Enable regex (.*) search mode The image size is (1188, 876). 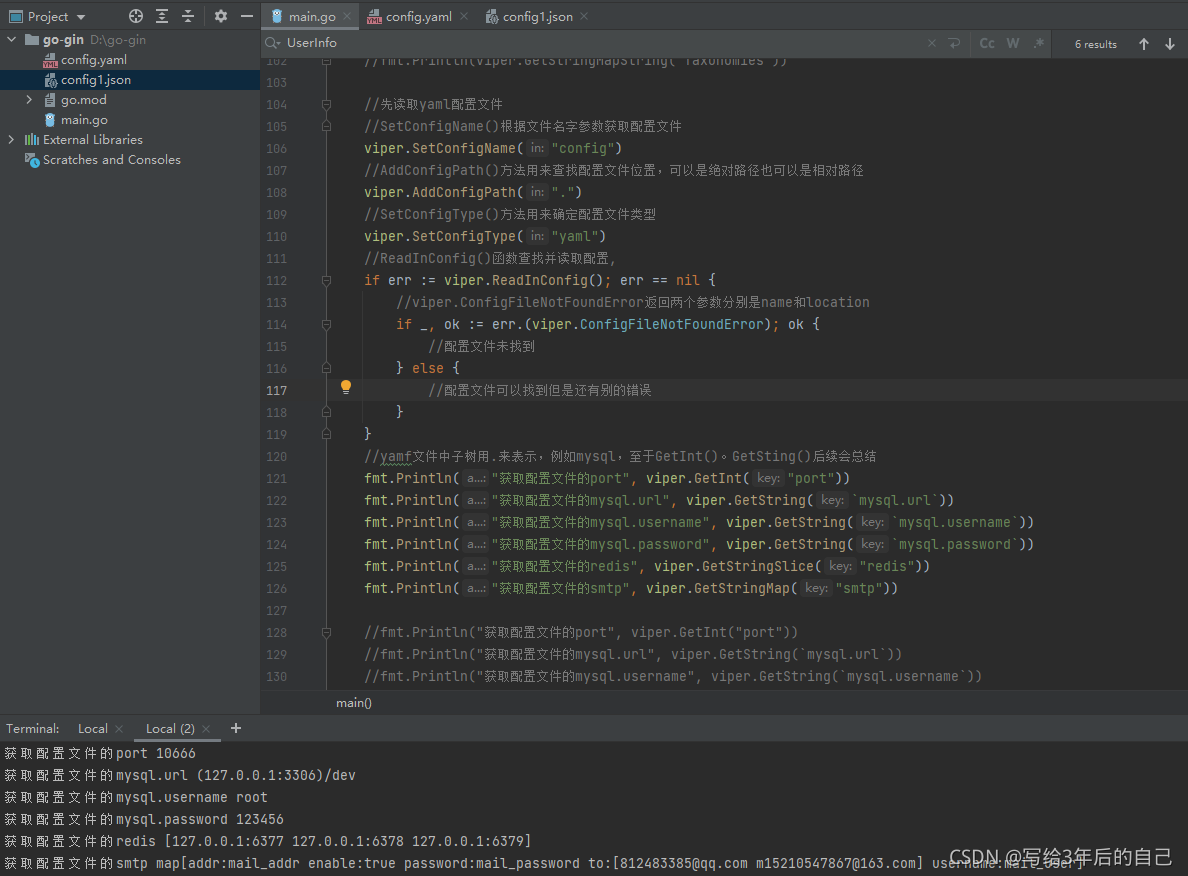coord(1038,43)
